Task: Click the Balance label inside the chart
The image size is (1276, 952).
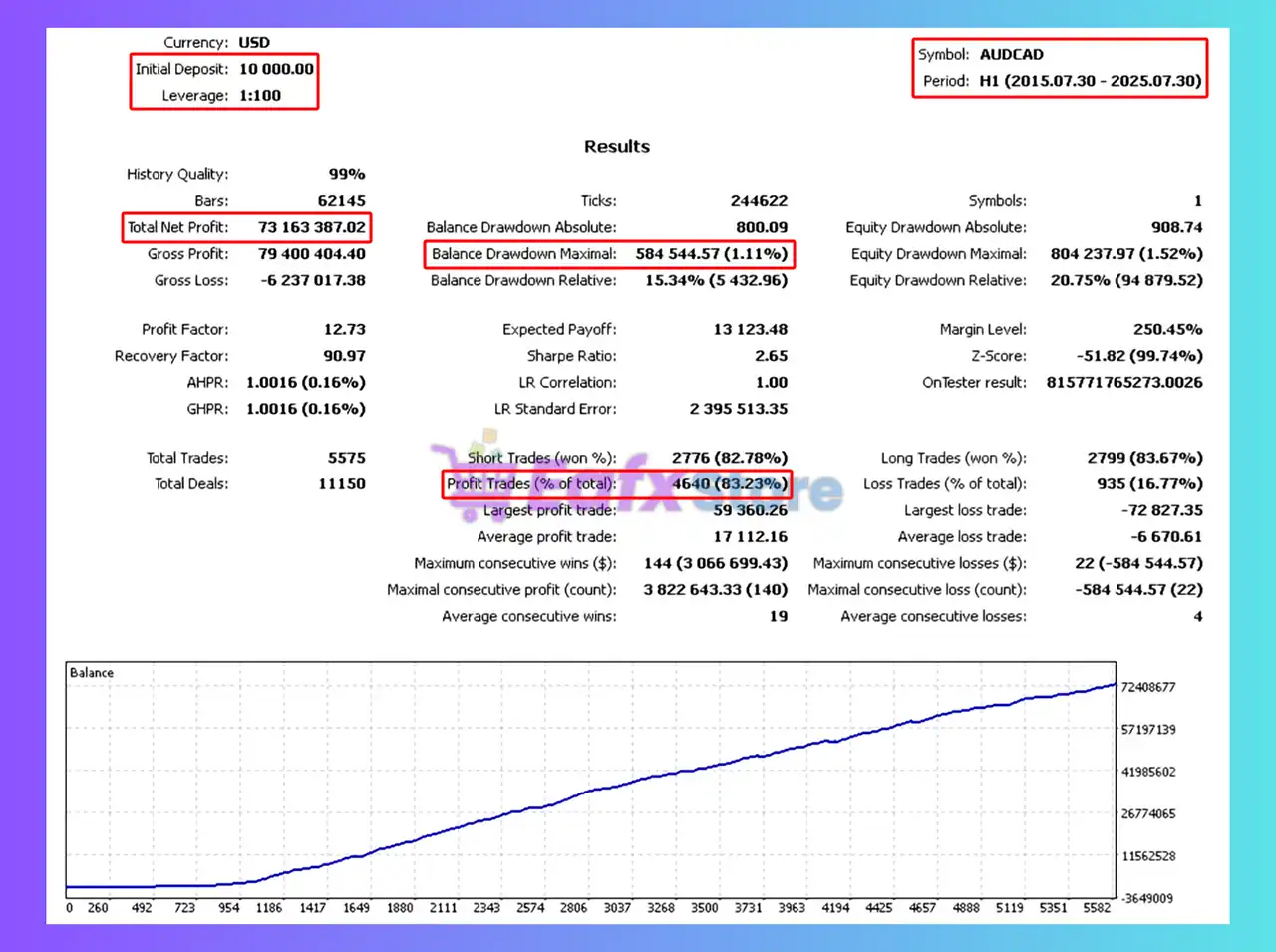Action: [91, 672]
